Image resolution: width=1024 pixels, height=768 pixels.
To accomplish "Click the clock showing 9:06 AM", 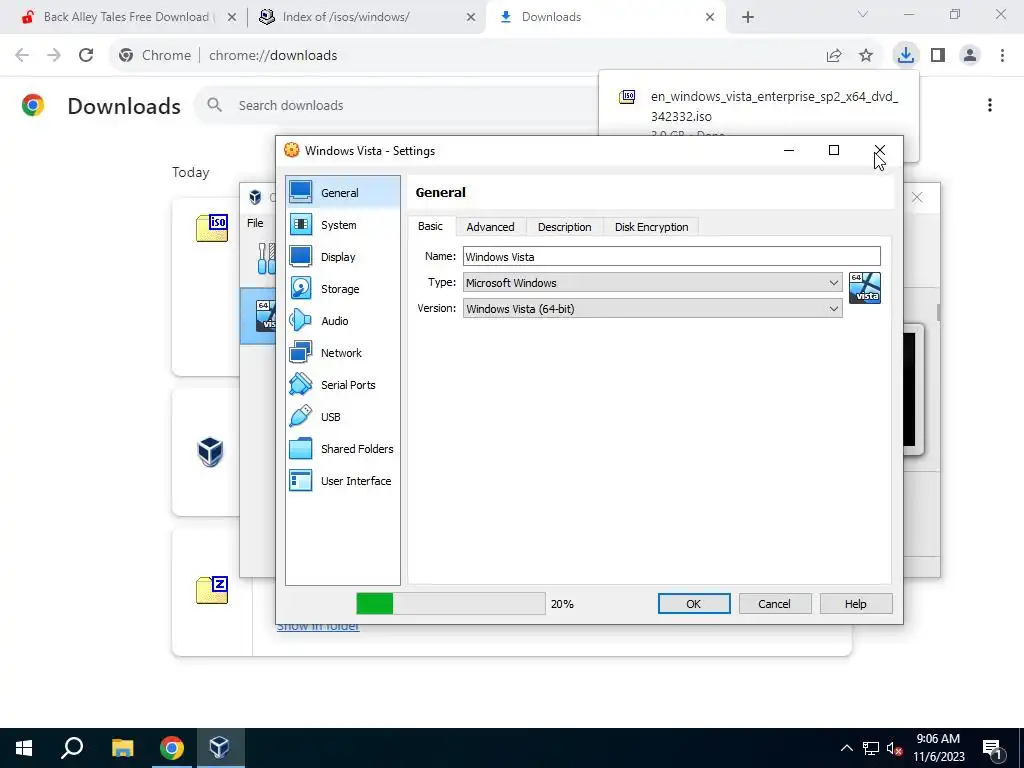I will pos(938,748).
